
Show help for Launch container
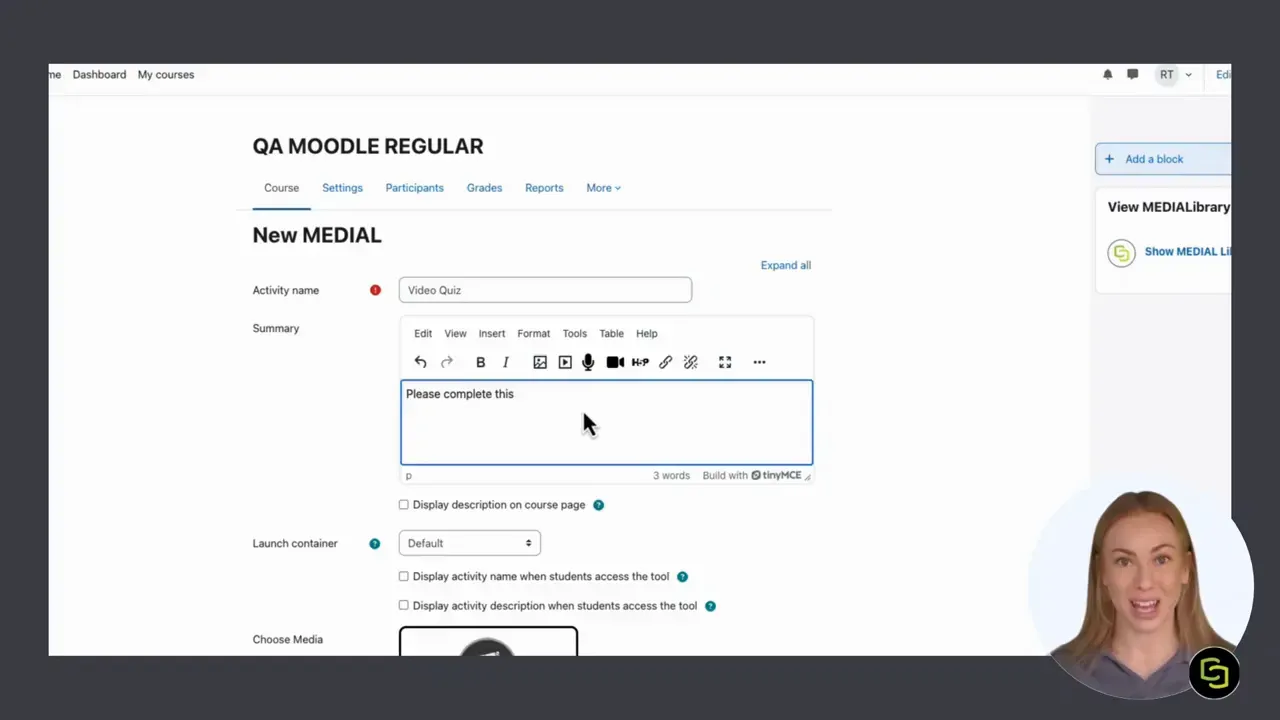[375, 544]
